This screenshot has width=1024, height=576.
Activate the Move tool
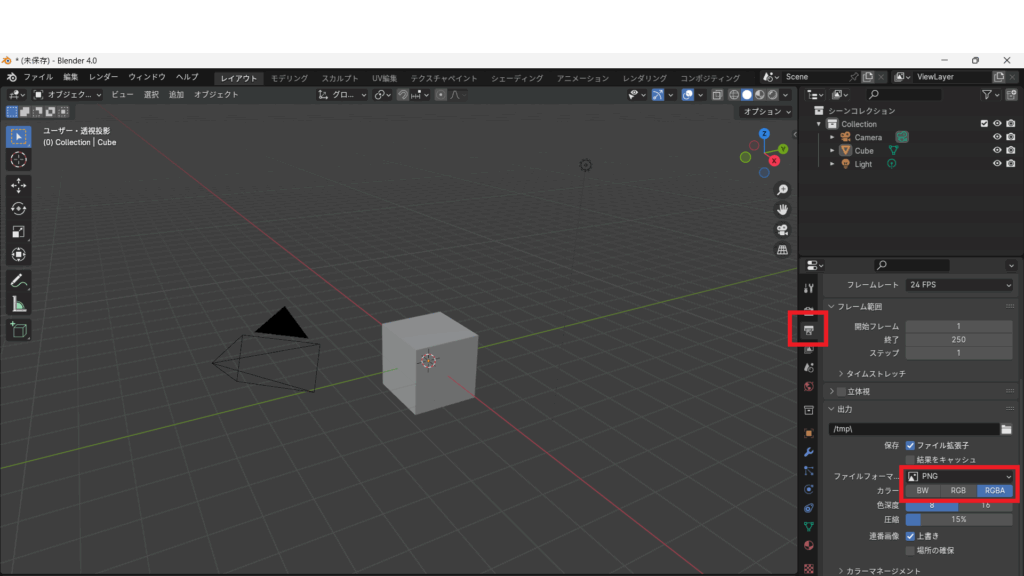[x=18, y=185]
